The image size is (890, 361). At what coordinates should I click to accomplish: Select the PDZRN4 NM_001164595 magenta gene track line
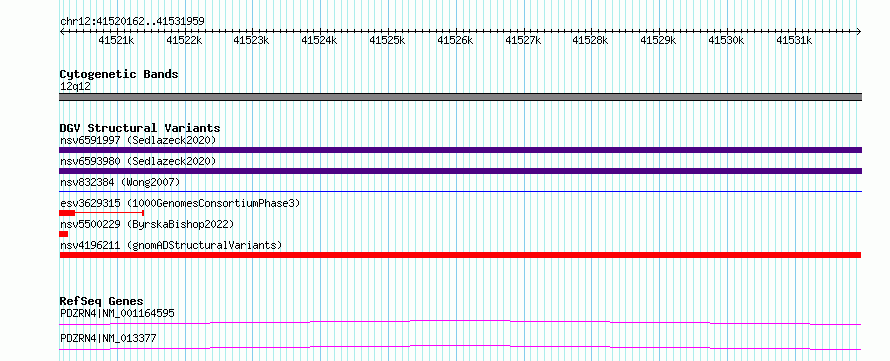[x=460, y=322]
